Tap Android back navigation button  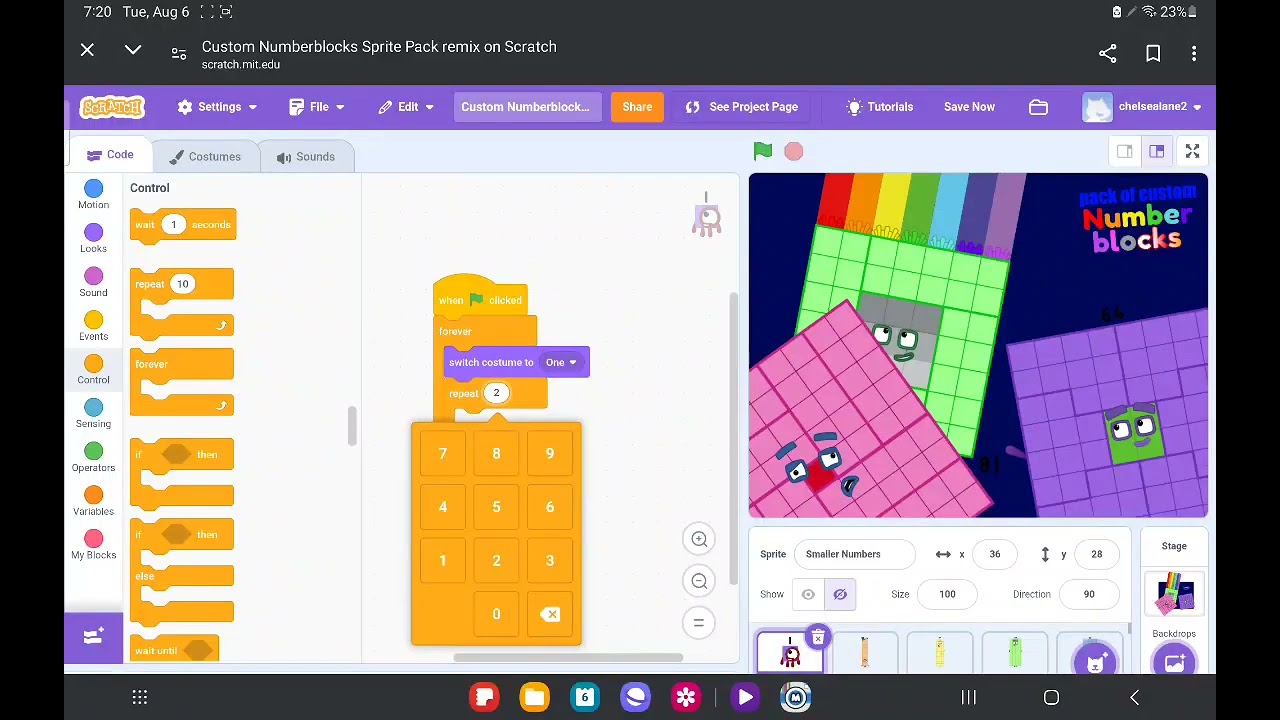click(1134, 698)
